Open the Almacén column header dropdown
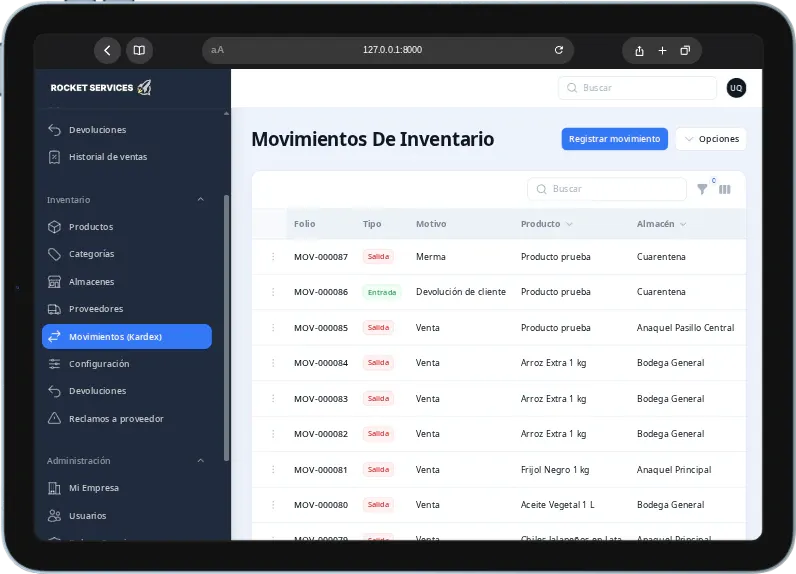Viewport: 796px width, 574px height. pos(683,224)
